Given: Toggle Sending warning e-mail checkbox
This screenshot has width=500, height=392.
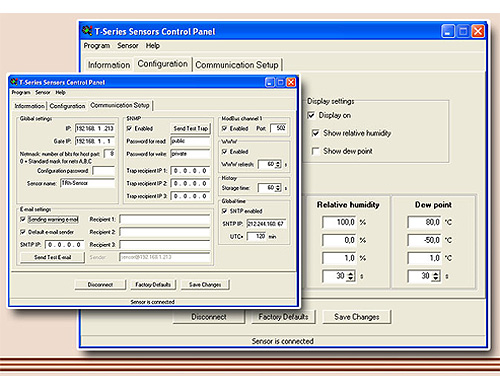Looking at the screenshot, I should pos(23,219).
